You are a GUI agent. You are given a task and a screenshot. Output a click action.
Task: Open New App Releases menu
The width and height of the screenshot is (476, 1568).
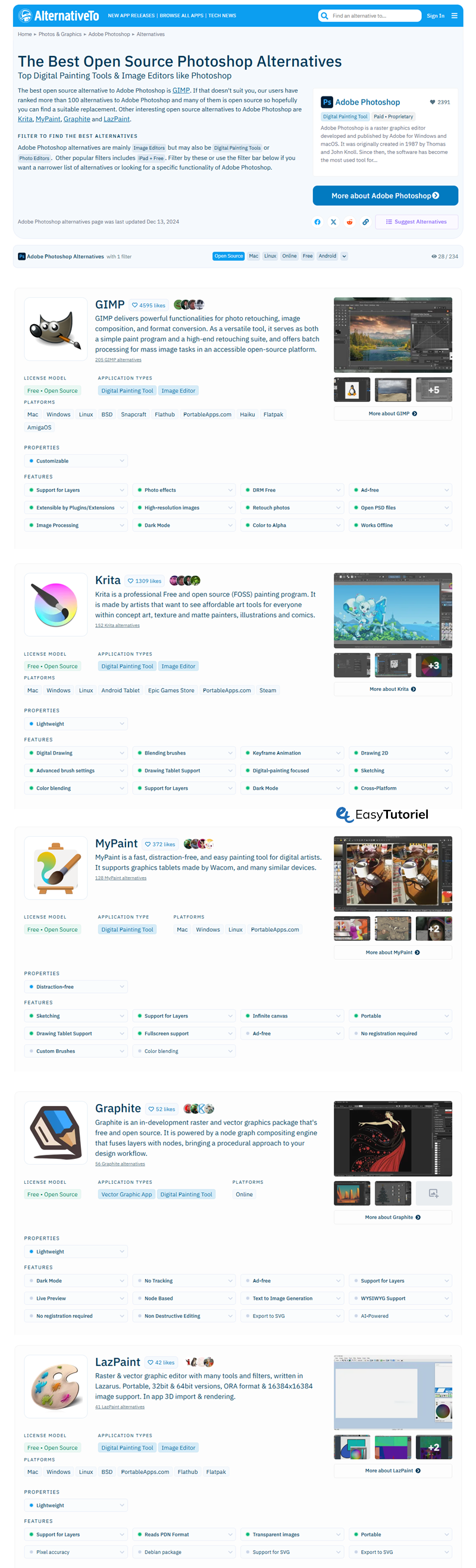(131, 16)
